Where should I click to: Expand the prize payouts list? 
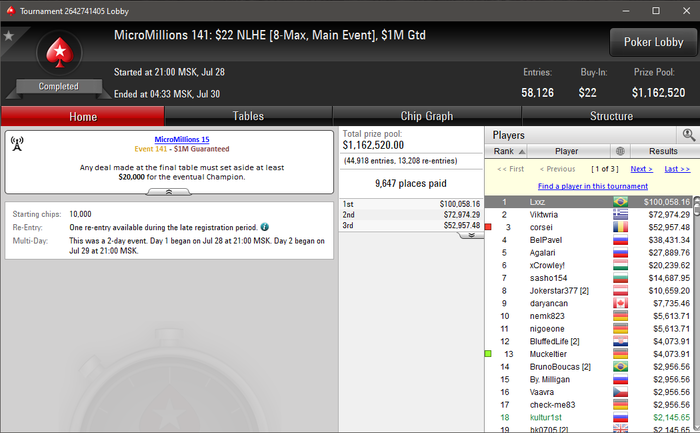pos(471,235)
